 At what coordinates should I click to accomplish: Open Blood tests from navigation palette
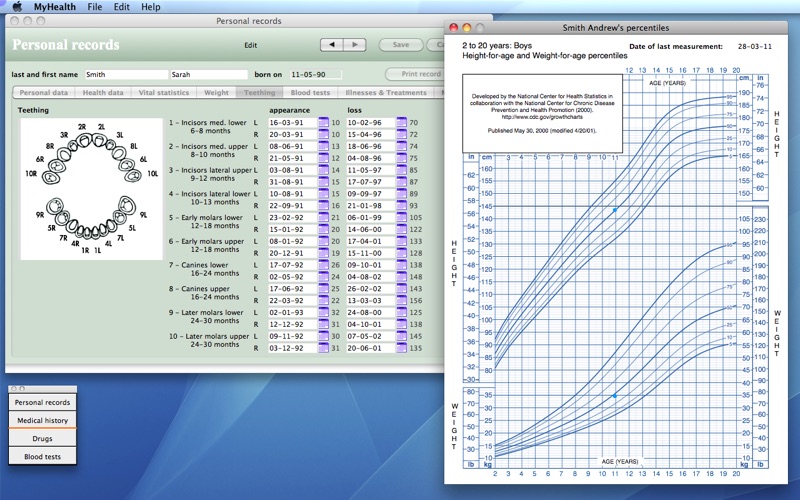[42, 457]
